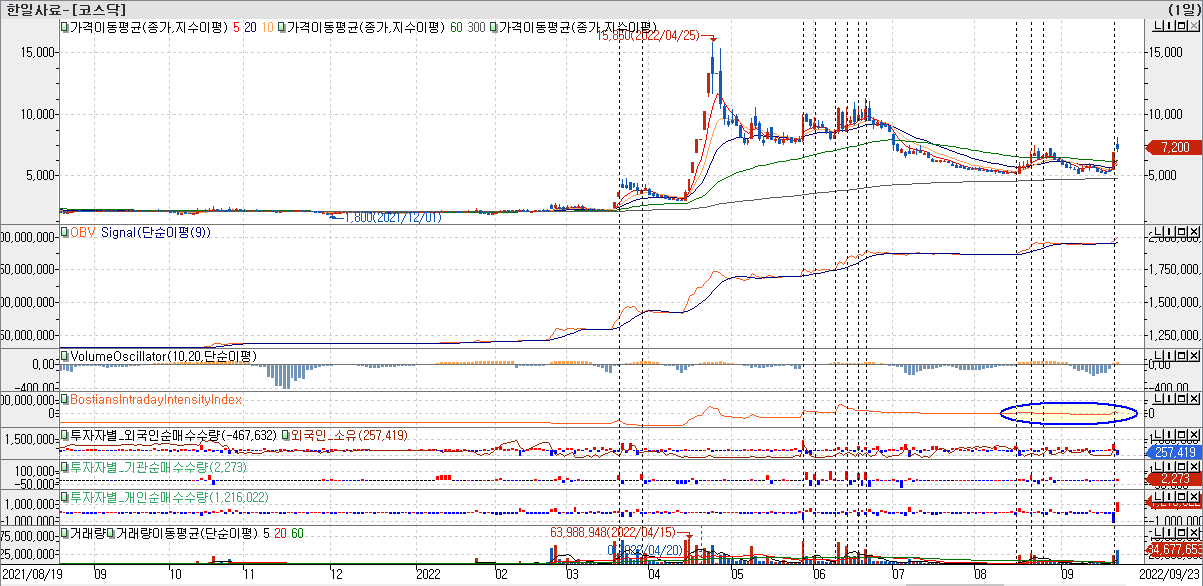Click the L-shaped icon on the BostiansIntradayIntensityIndex panel
Viewport: 1203px width, 586px height.
pyautogui.click(x=1158, y=399)
